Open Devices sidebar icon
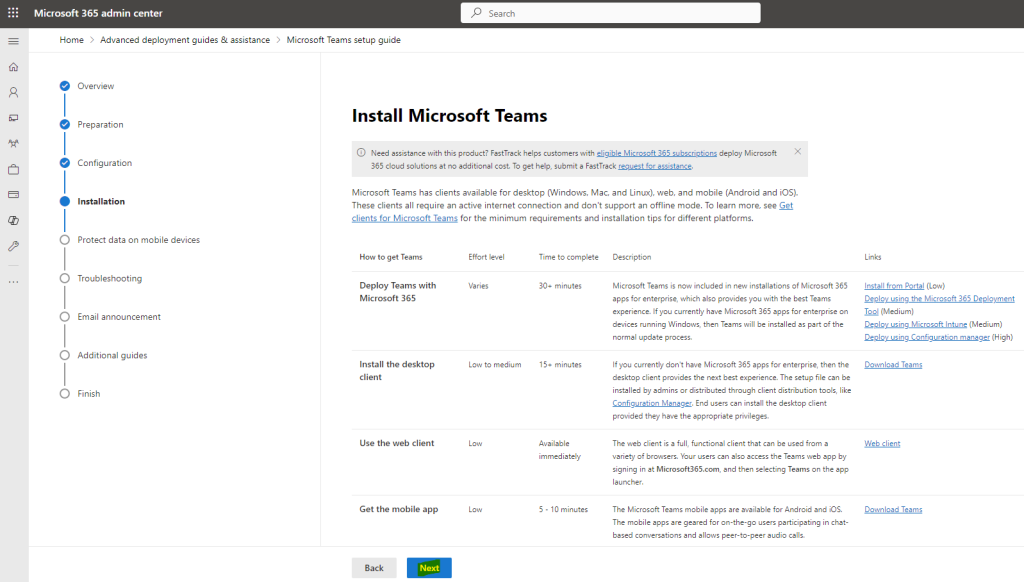The height and width of the screenshot is (582, 1024). (14, 118)
